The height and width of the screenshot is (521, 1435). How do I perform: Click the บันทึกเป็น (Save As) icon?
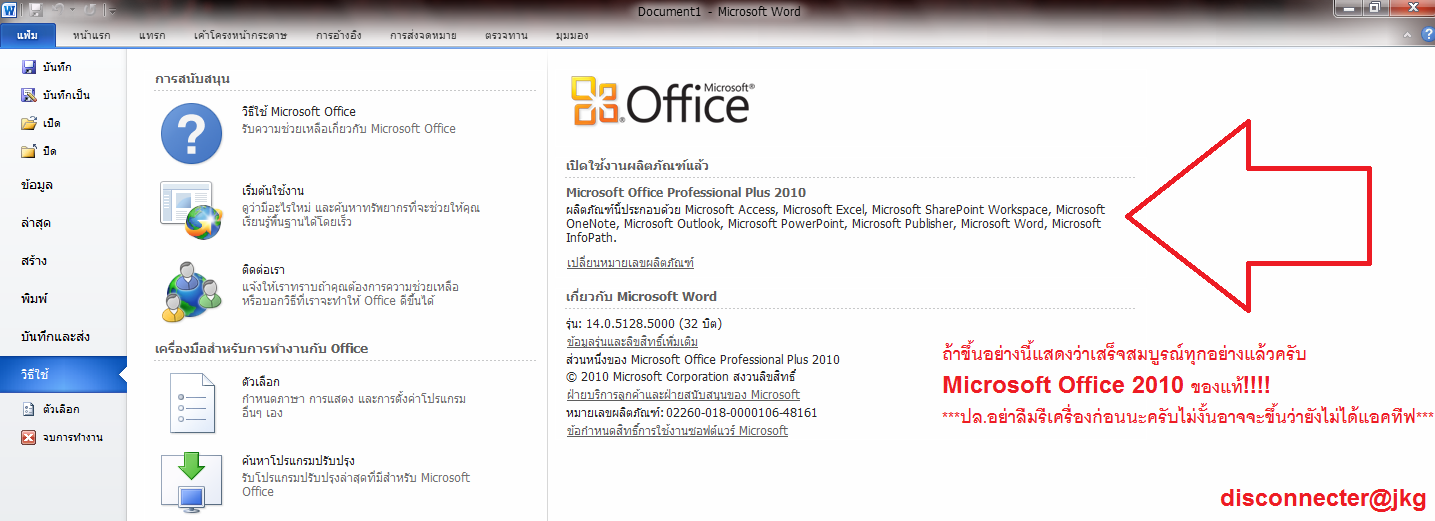pyautogui.click(x=29, y=95)
